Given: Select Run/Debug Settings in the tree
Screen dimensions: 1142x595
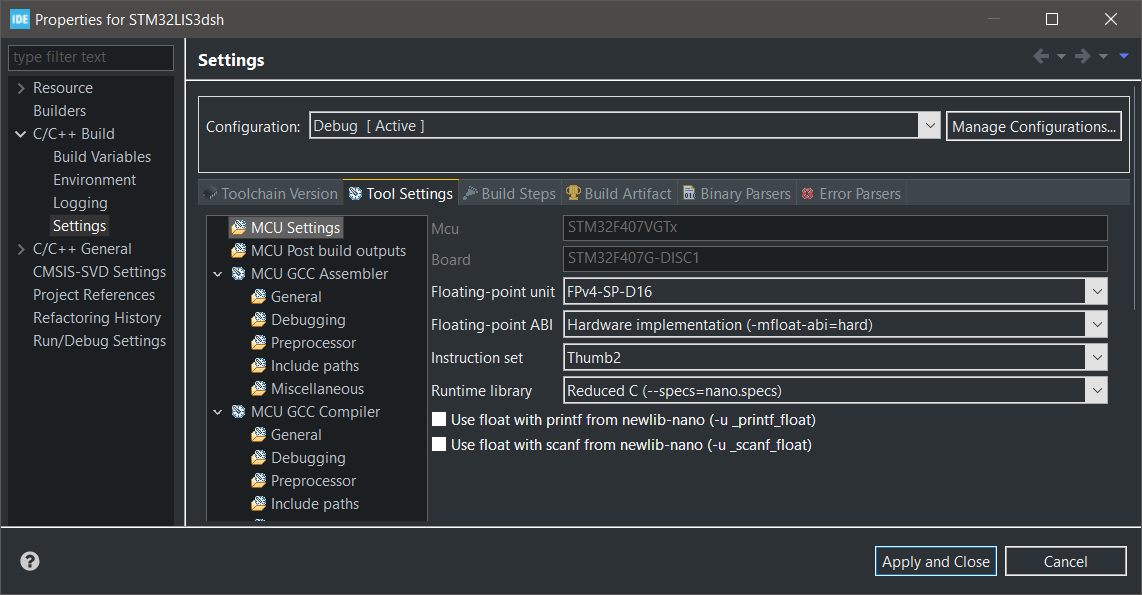Looking at the screenshot, I should (100, 341).
